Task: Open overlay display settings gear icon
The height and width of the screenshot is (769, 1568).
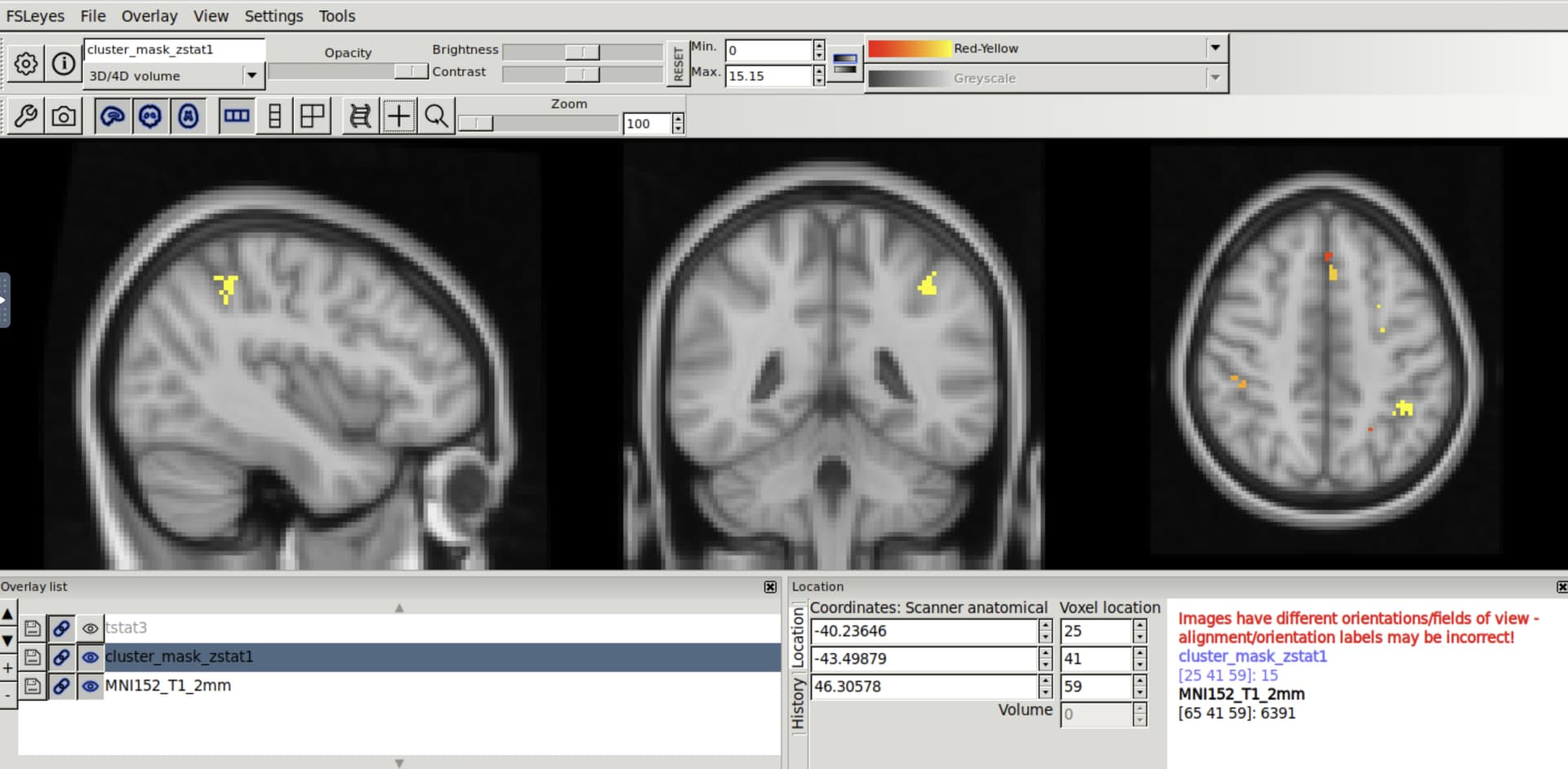Action: [x=26, y=64]
